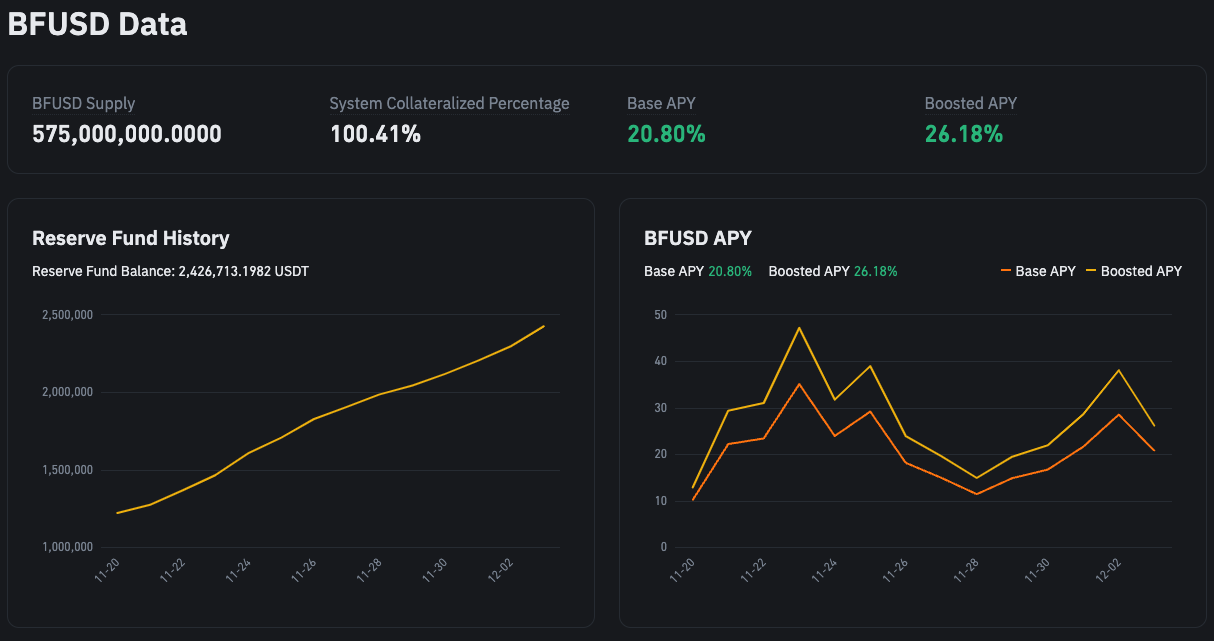Select the 575,000,000.0000 supply value
The height and width of the screenshot is (641, 1214).
pyautogui.click(x=127, y=134)
